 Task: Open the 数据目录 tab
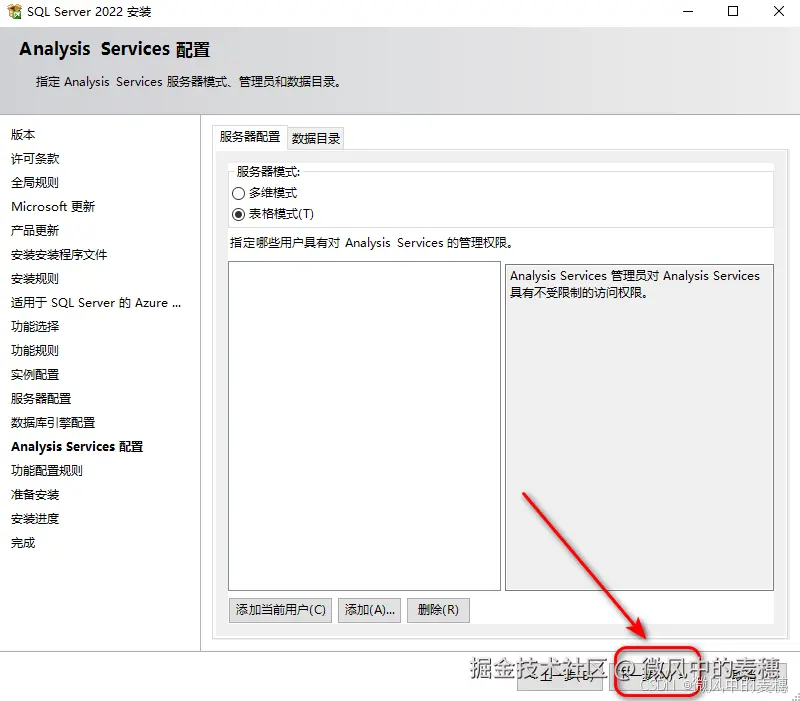pos(316,138)
